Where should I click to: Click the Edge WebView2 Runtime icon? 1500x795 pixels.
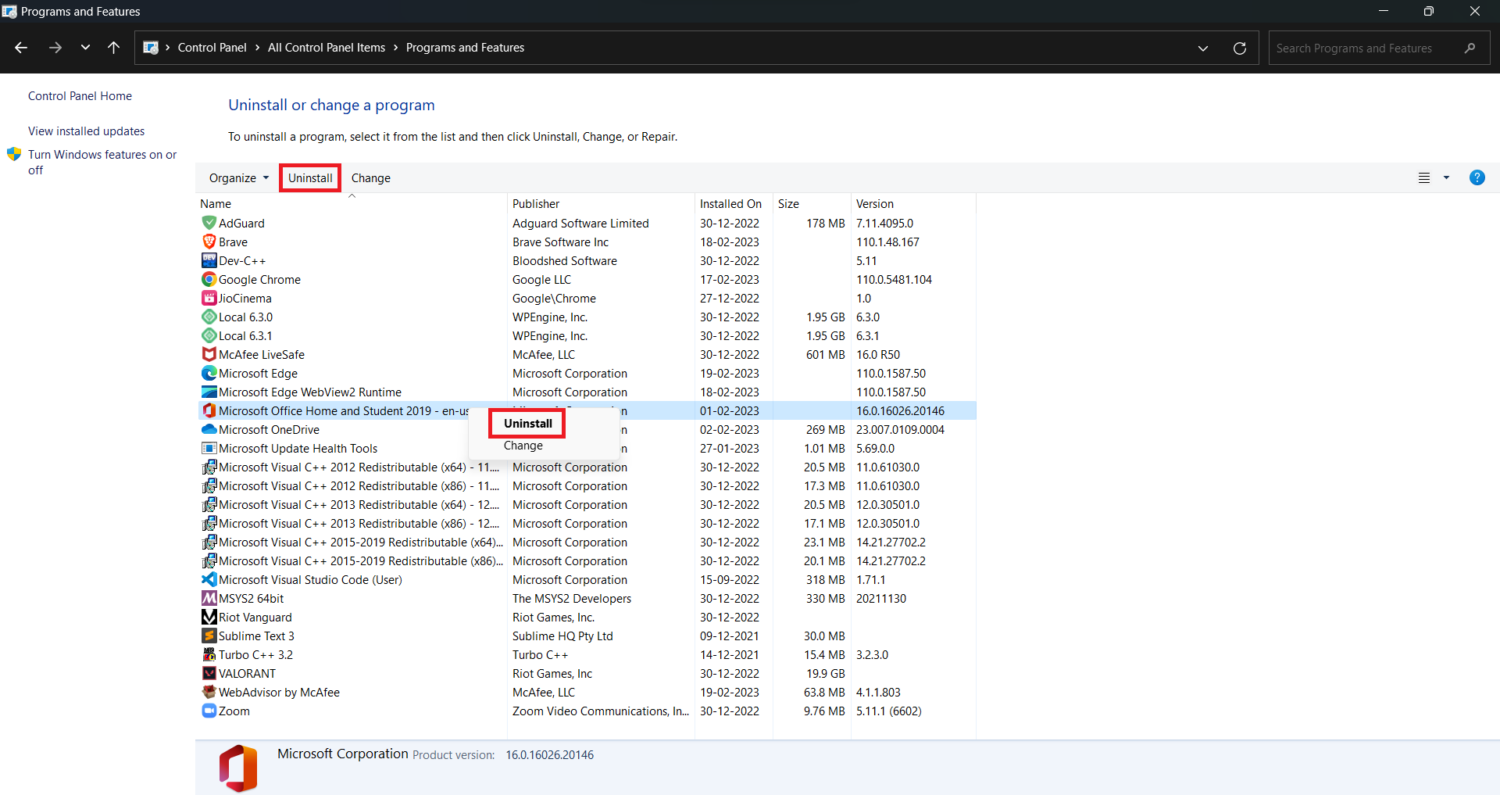click(x=209, y=392)
